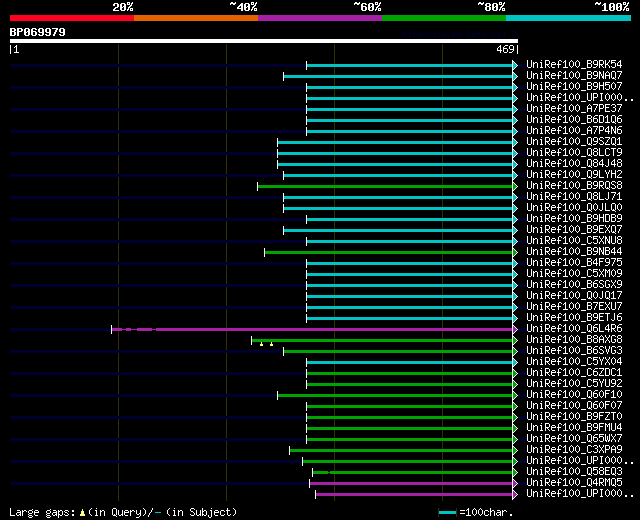This screenshot has height=520, width=640.
Task: Click the arrowhead ending the B9RK54 bar
Action: coord(515,65)
